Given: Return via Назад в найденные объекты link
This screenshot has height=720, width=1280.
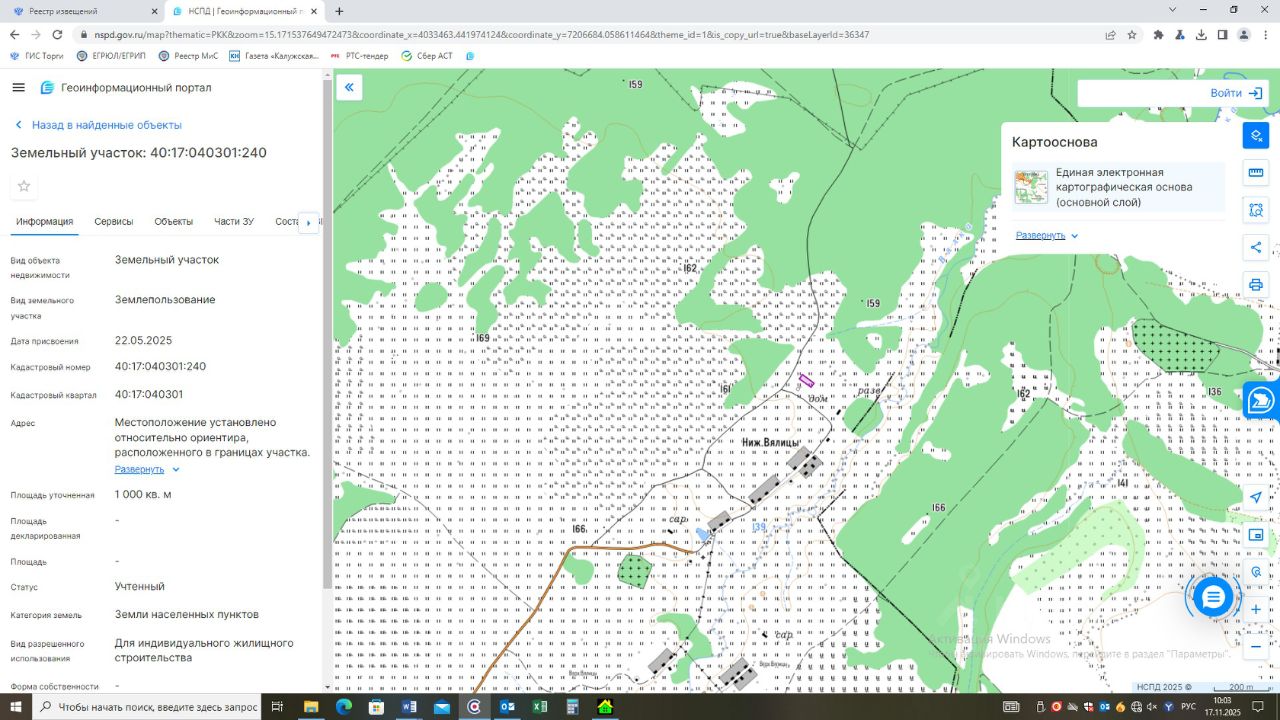Looking at the screenshot, I should [x=98, y=125].
